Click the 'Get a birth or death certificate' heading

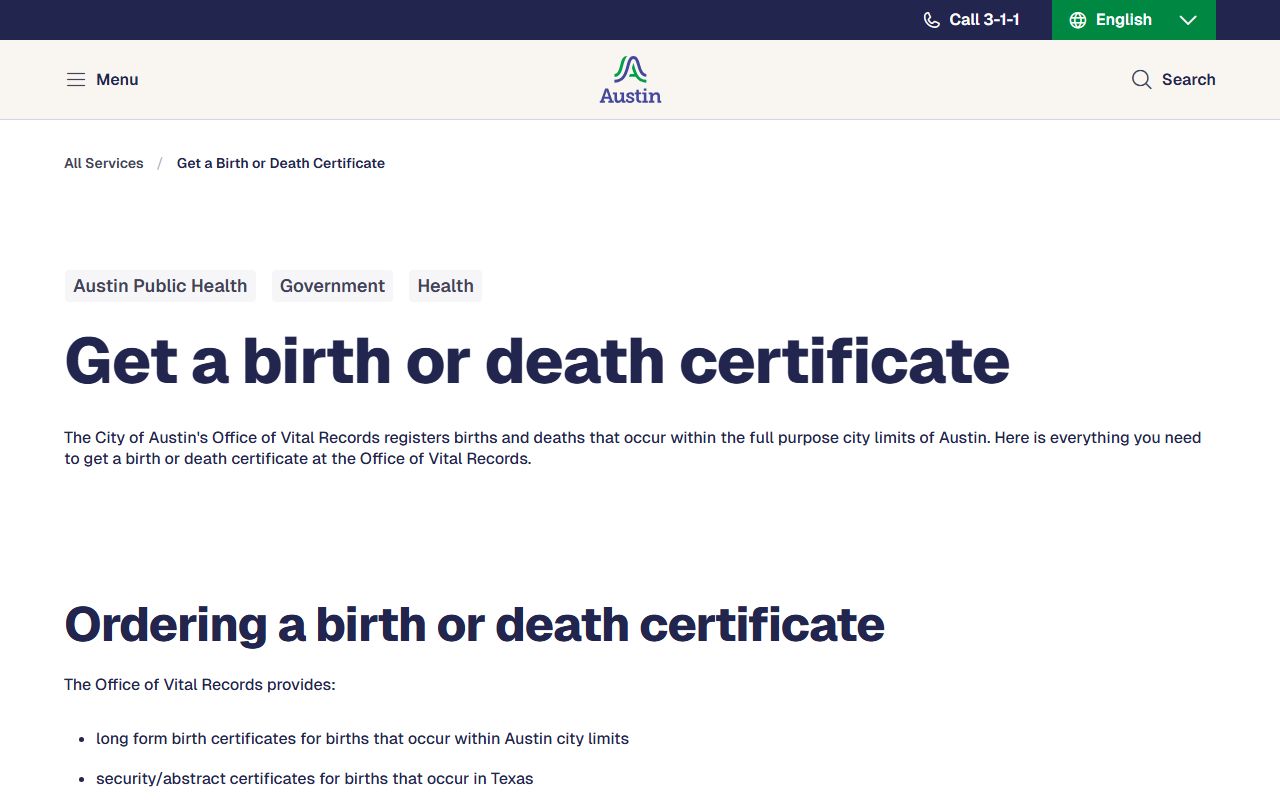tap(537, 360)
